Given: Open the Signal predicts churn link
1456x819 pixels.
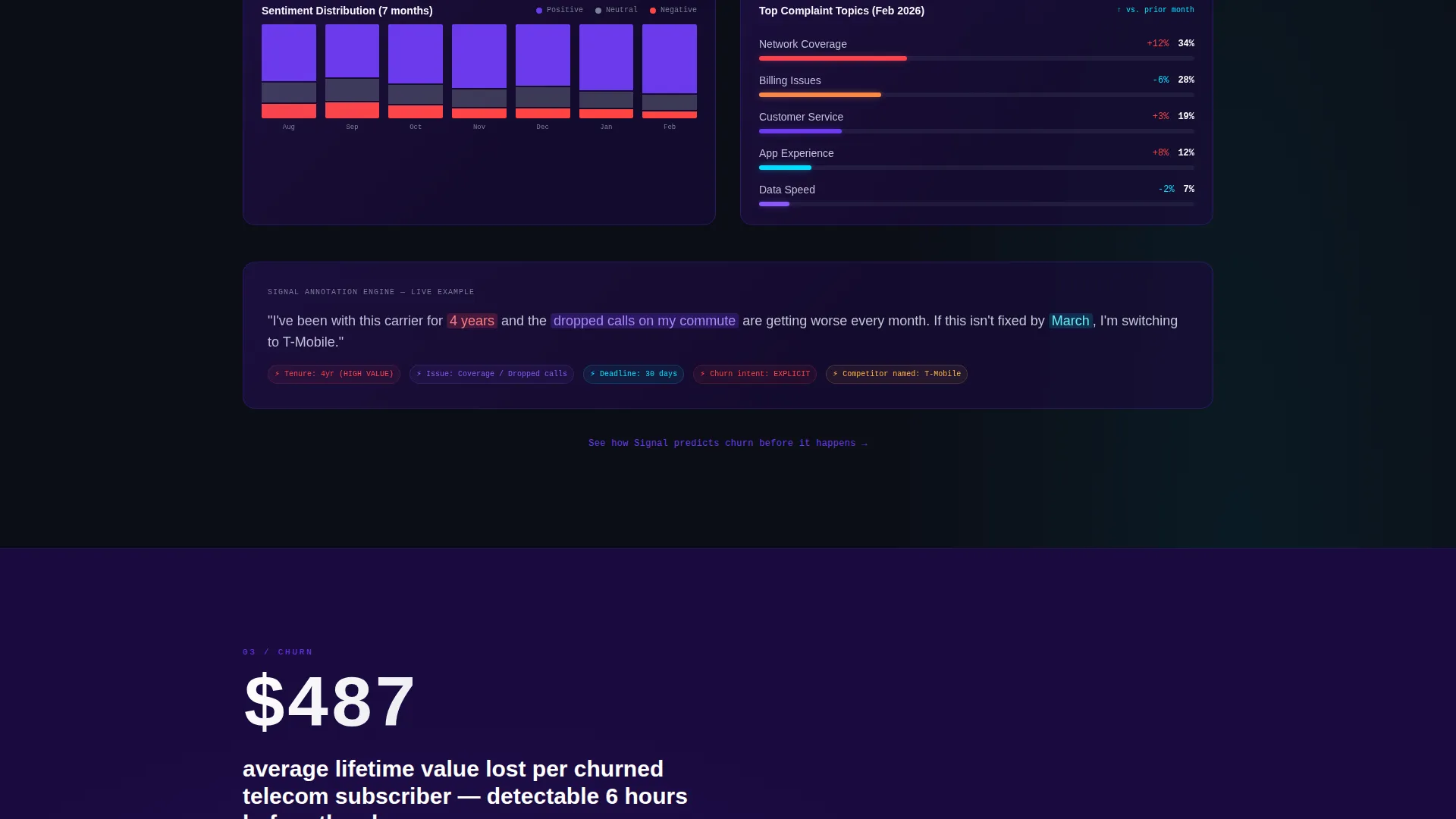Looking at the screenshot, I should point(728,443).
